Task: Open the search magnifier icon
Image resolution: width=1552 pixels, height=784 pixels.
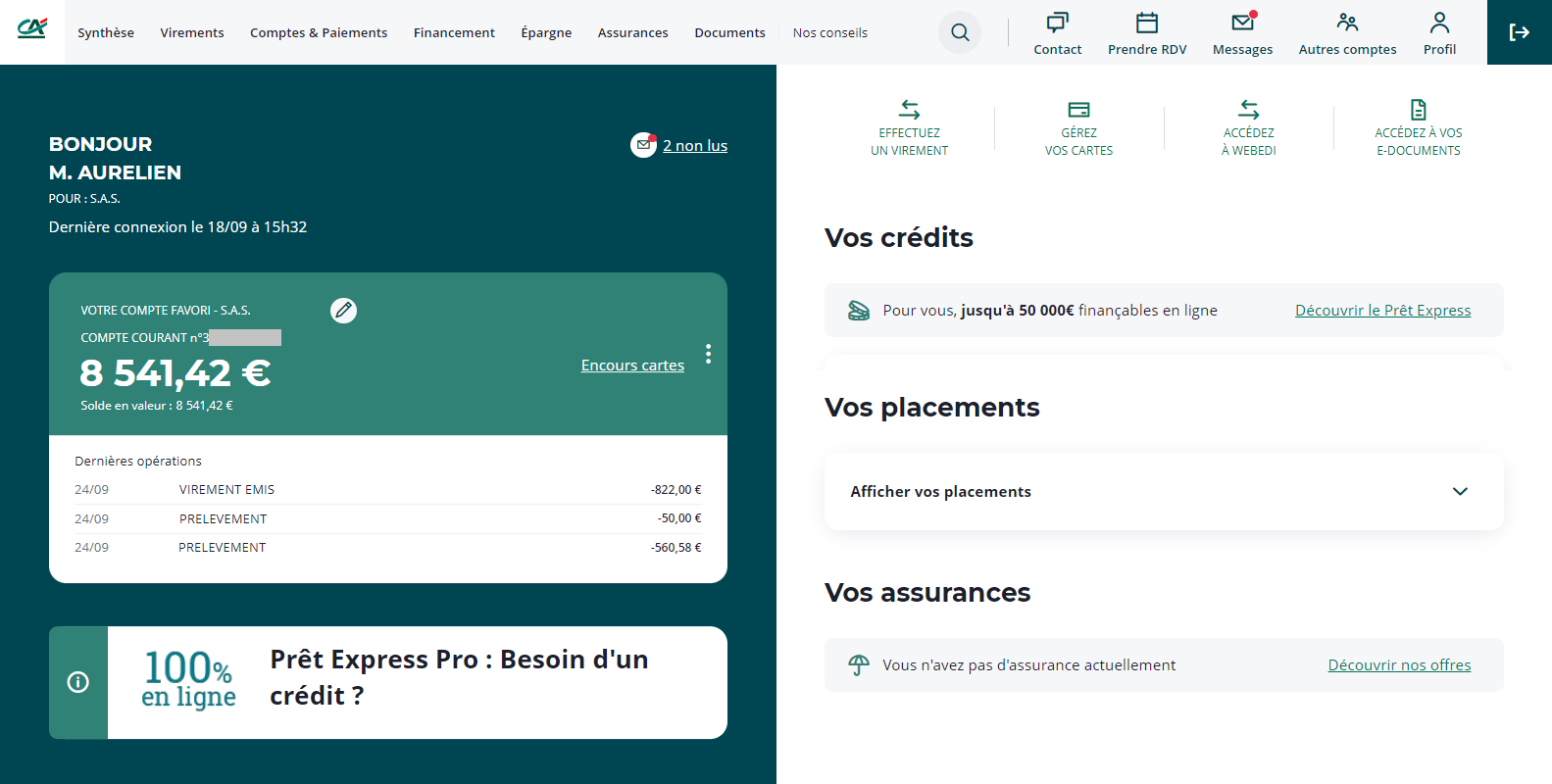Action: (x=960, y=32)
